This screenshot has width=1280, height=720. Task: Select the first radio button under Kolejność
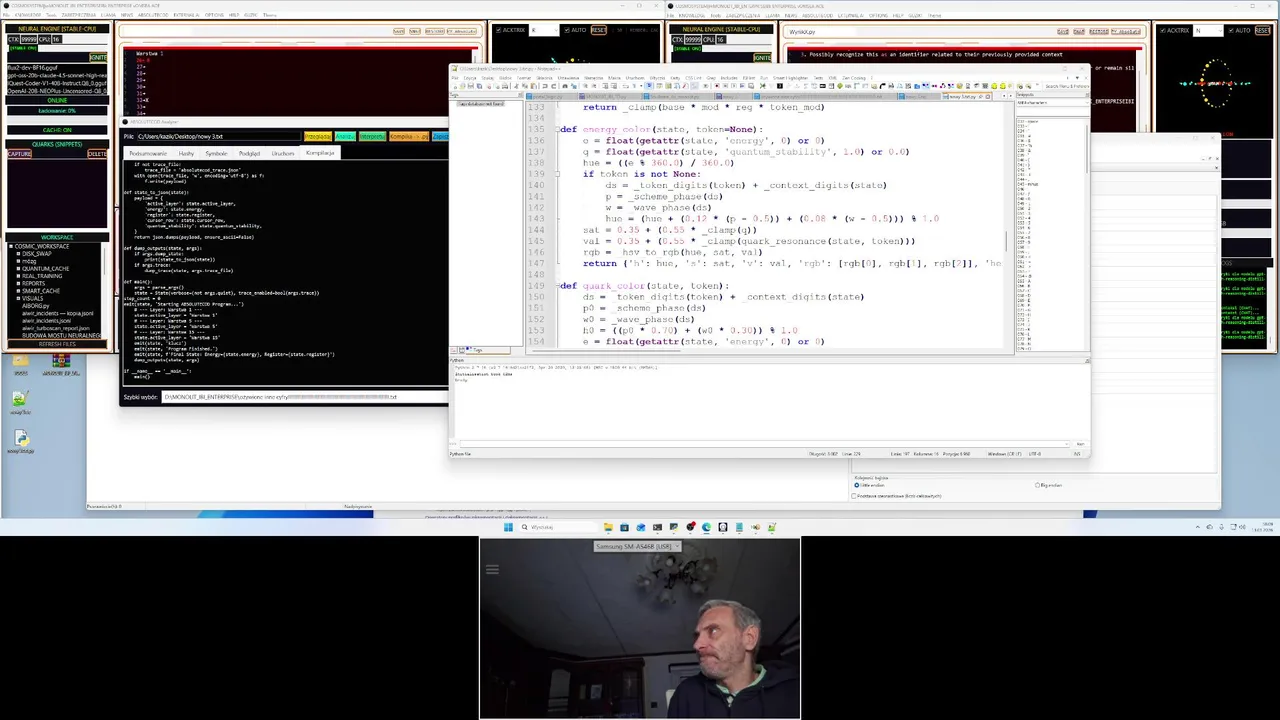[x=857, y=485]
